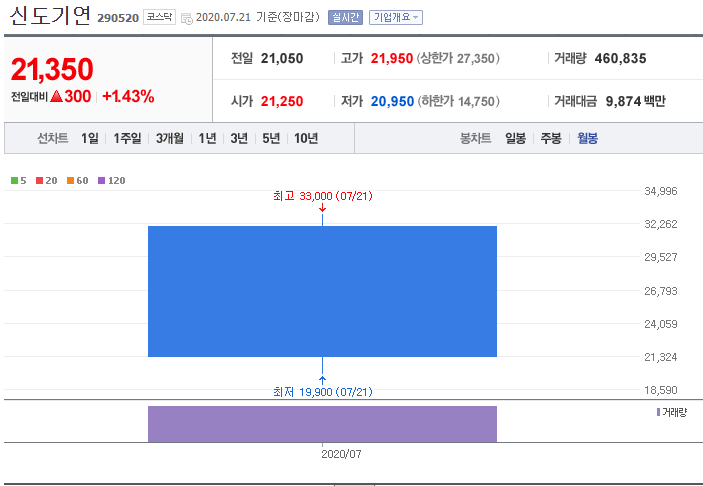
Task: Select the 3개월 line chart tab
Action: click(x=169, y=138)
